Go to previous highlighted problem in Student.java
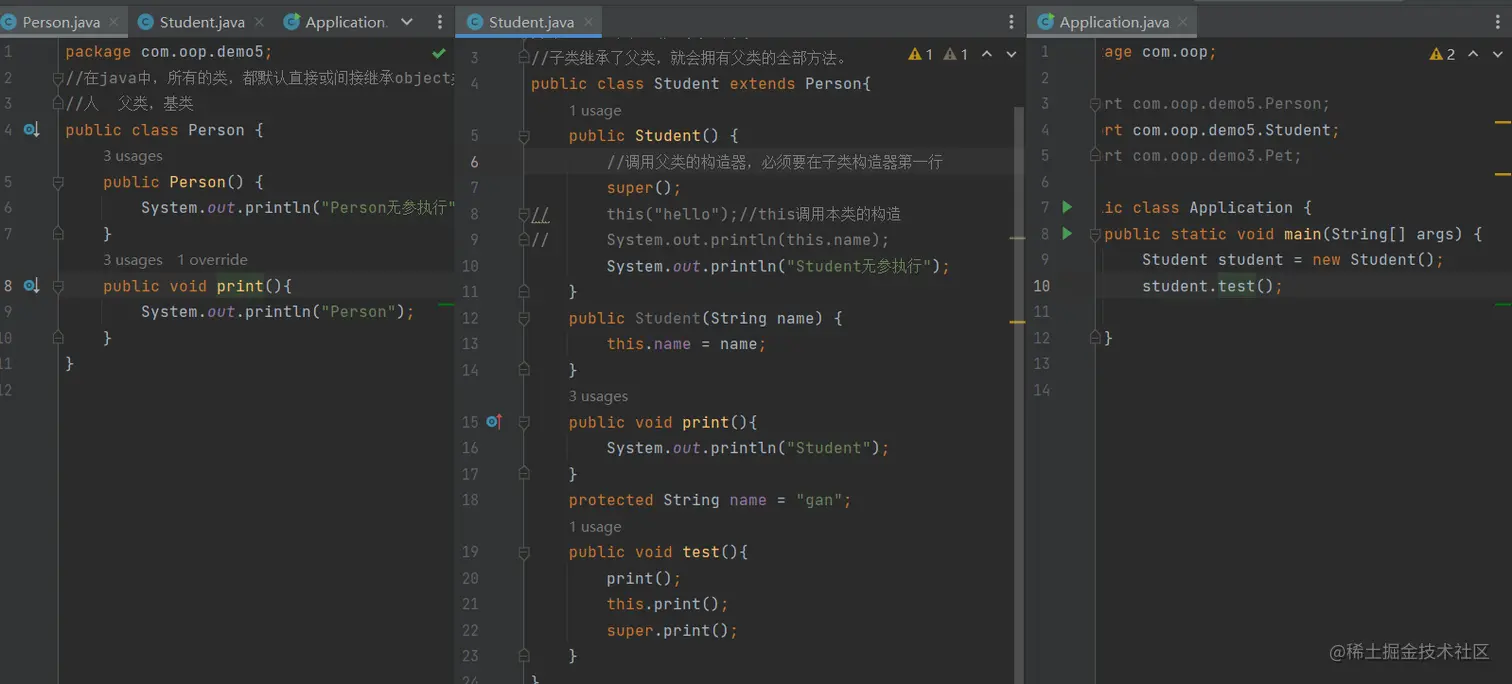Image resolution: width=1512 pixels, height=684 pixels. [987, 54]
